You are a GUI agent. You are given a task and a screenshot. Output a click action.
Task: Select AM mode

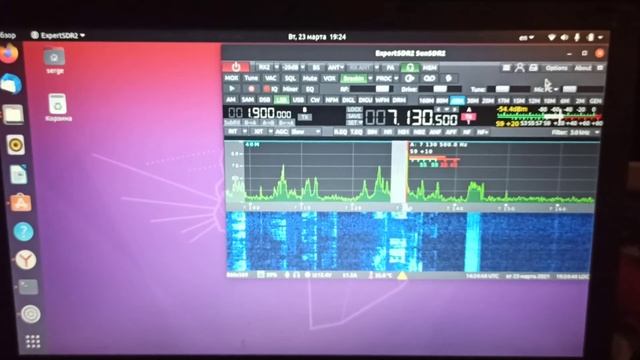click(x=231, y=100)
